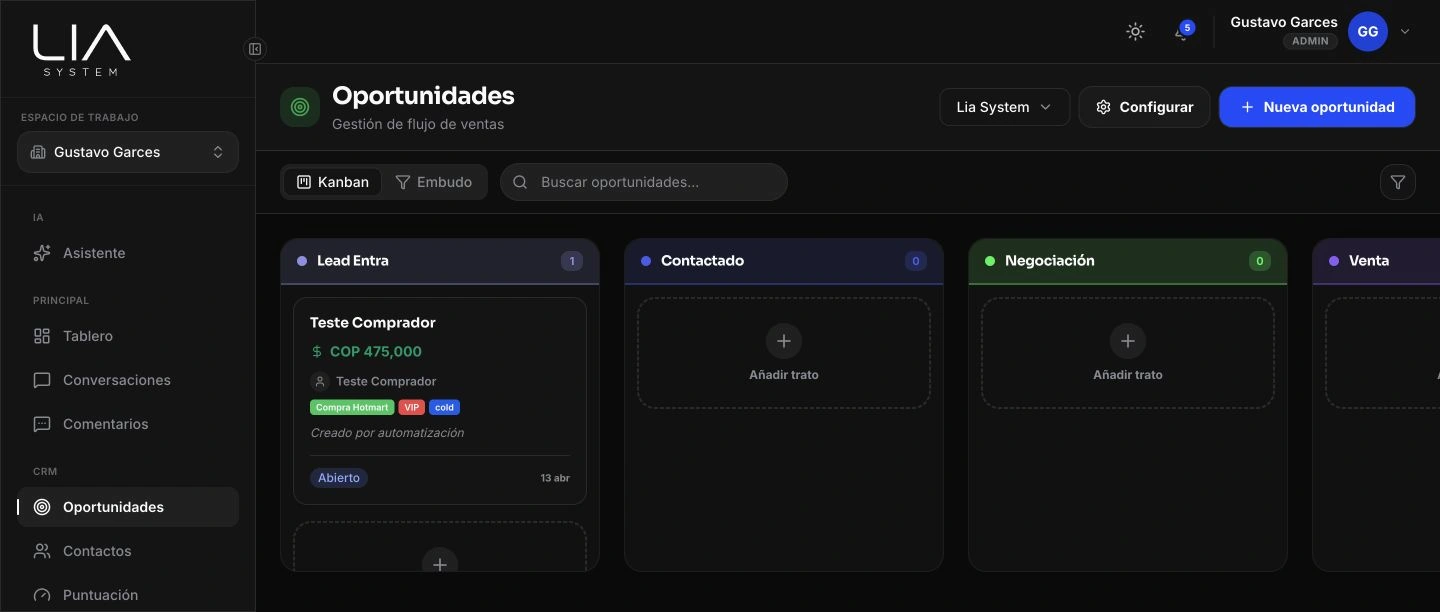Click the plus below Teste Comprador card

pos(440,563)
